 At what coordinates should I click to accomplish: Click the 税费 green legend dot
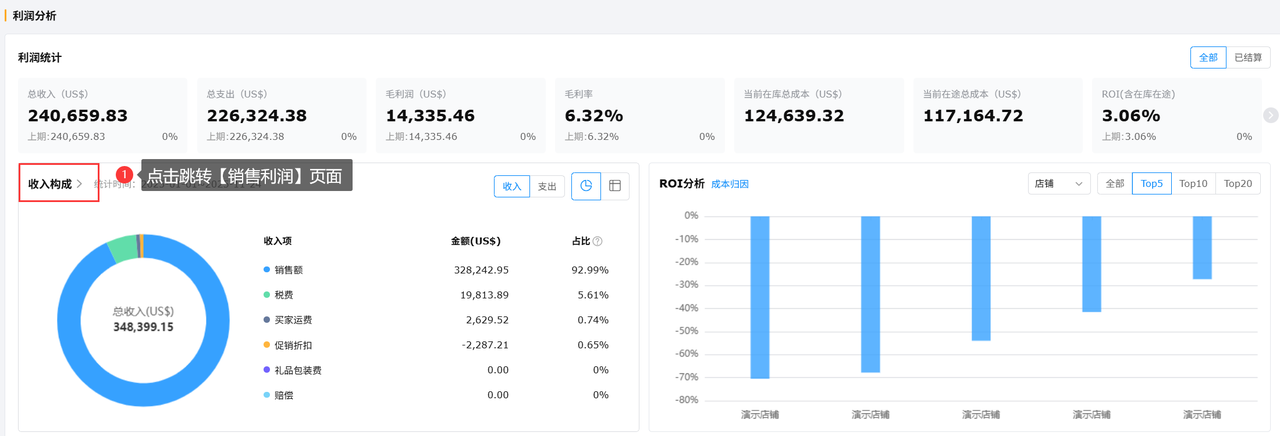tap(267, 295)
